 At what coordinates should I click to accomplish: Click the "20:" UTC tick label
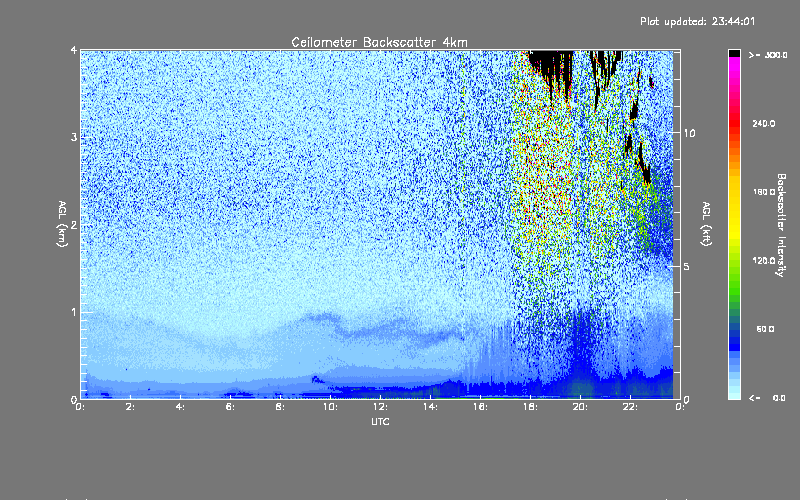click(580, 407)
